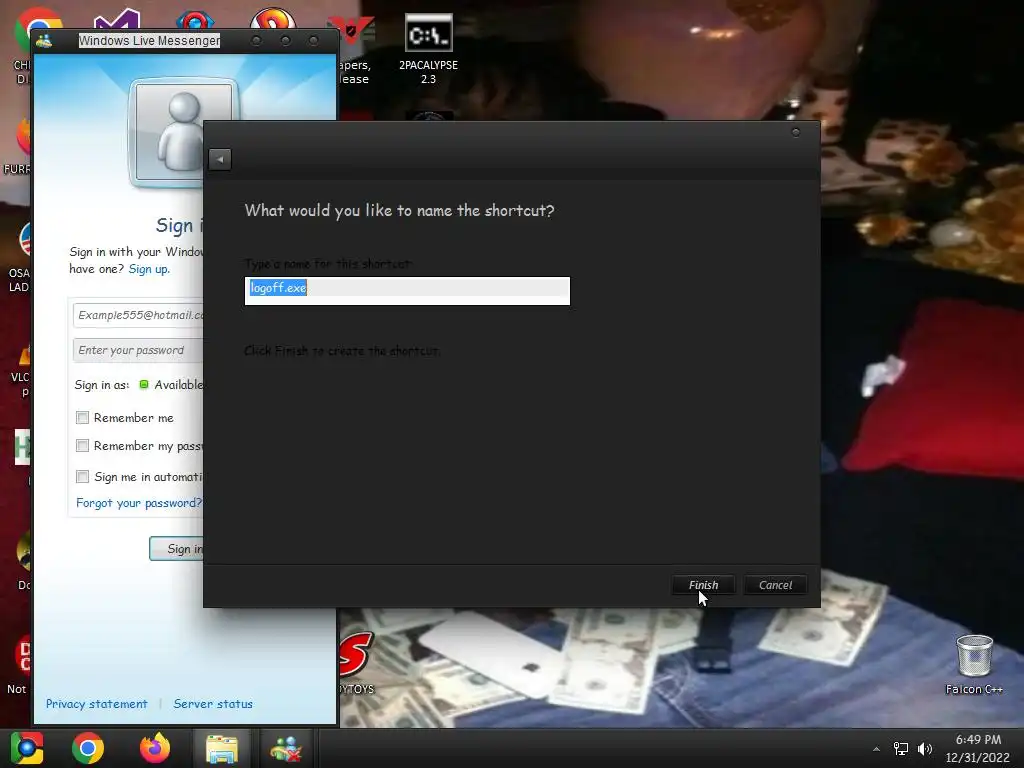Launch Firefox from the taskbar
This screenshot has height=768, width=1024.
[155, 748]
